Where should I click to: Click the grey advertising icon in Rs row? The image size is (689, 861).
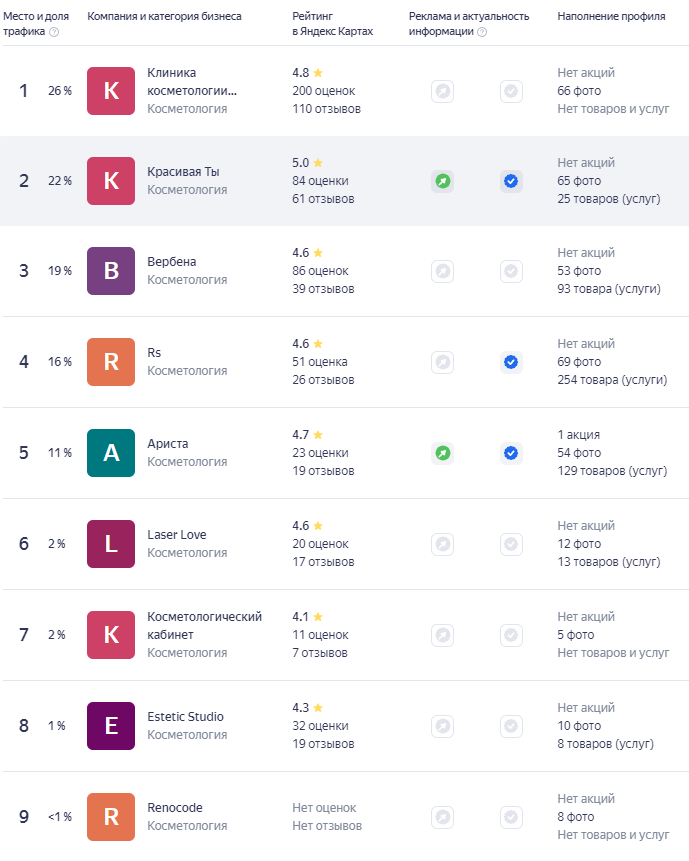442,362
